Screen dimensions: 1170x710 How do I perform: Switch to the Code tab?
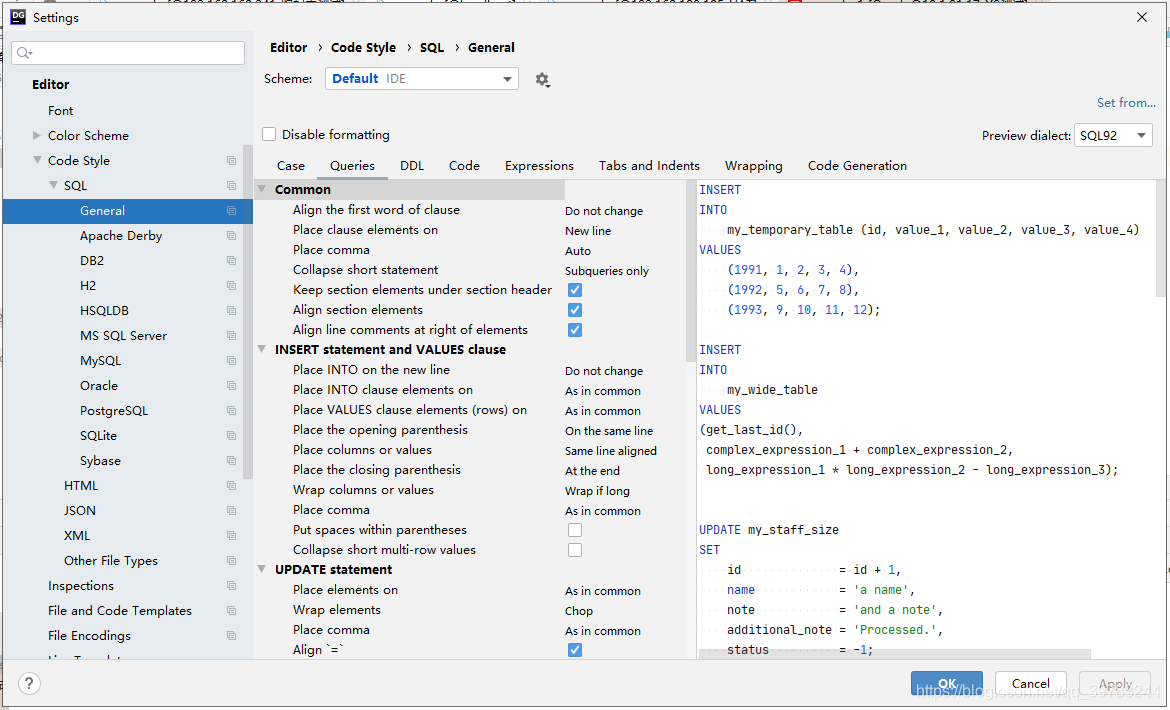tap(464, 166)
